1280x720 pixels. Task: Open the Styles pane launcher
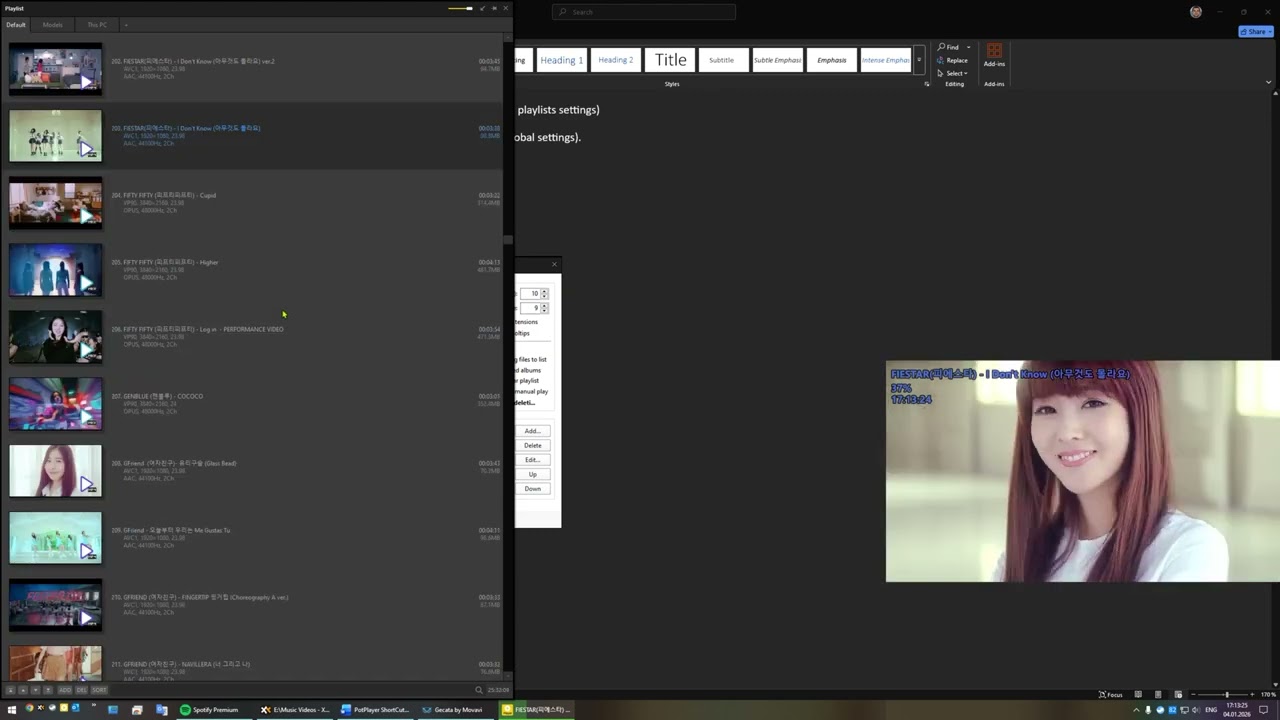927,84
